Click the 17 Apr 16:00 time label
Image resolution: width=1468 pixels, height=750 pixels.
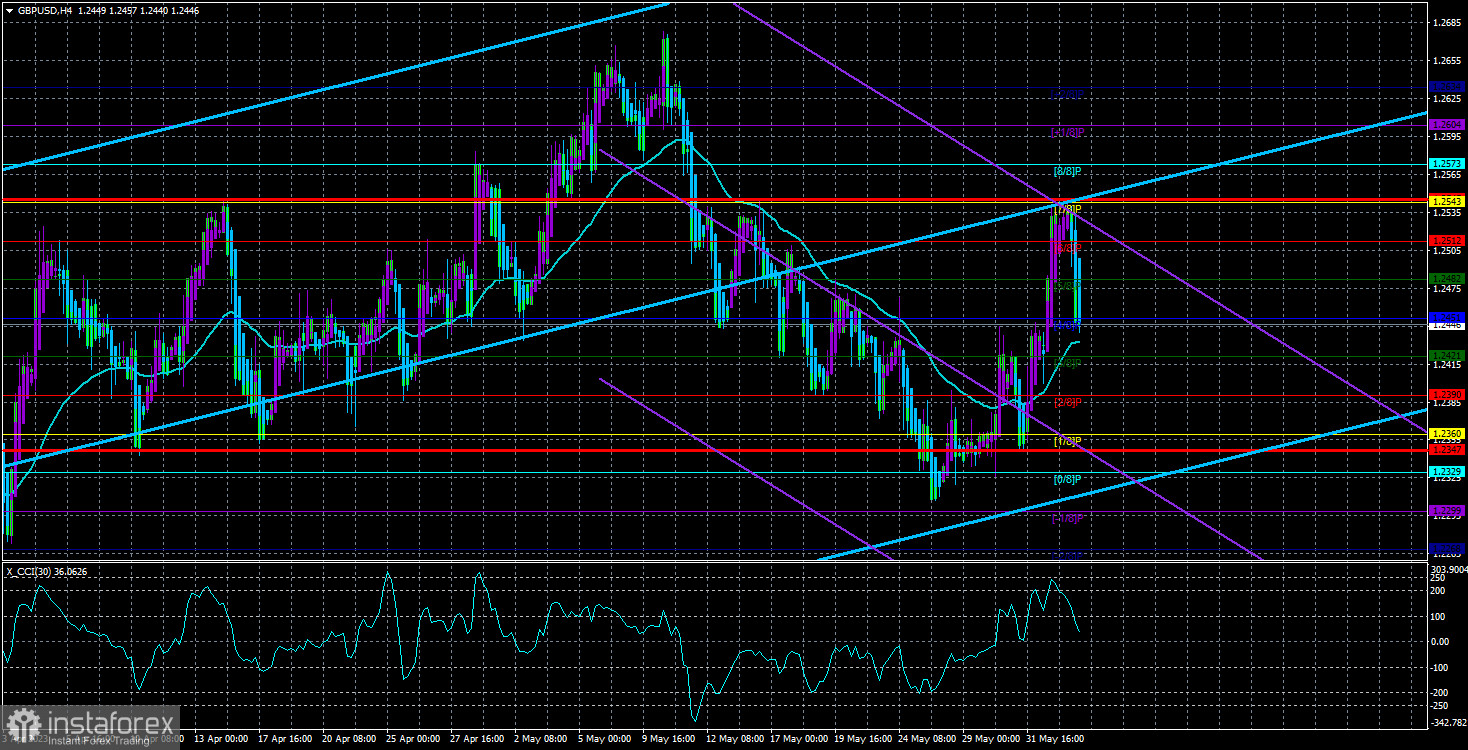pyautogui.click(x=285, y=739)
